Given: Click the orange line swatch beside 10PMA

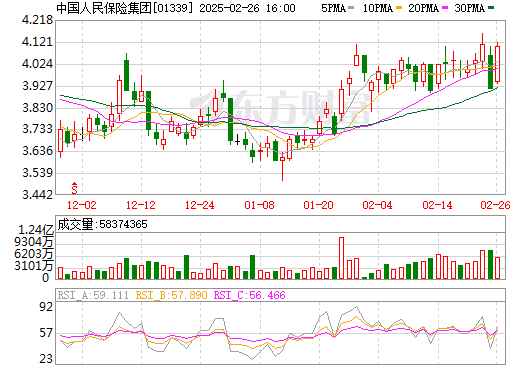Looking at the screenshot, I should pyautogui.click(x=399, y=7).
